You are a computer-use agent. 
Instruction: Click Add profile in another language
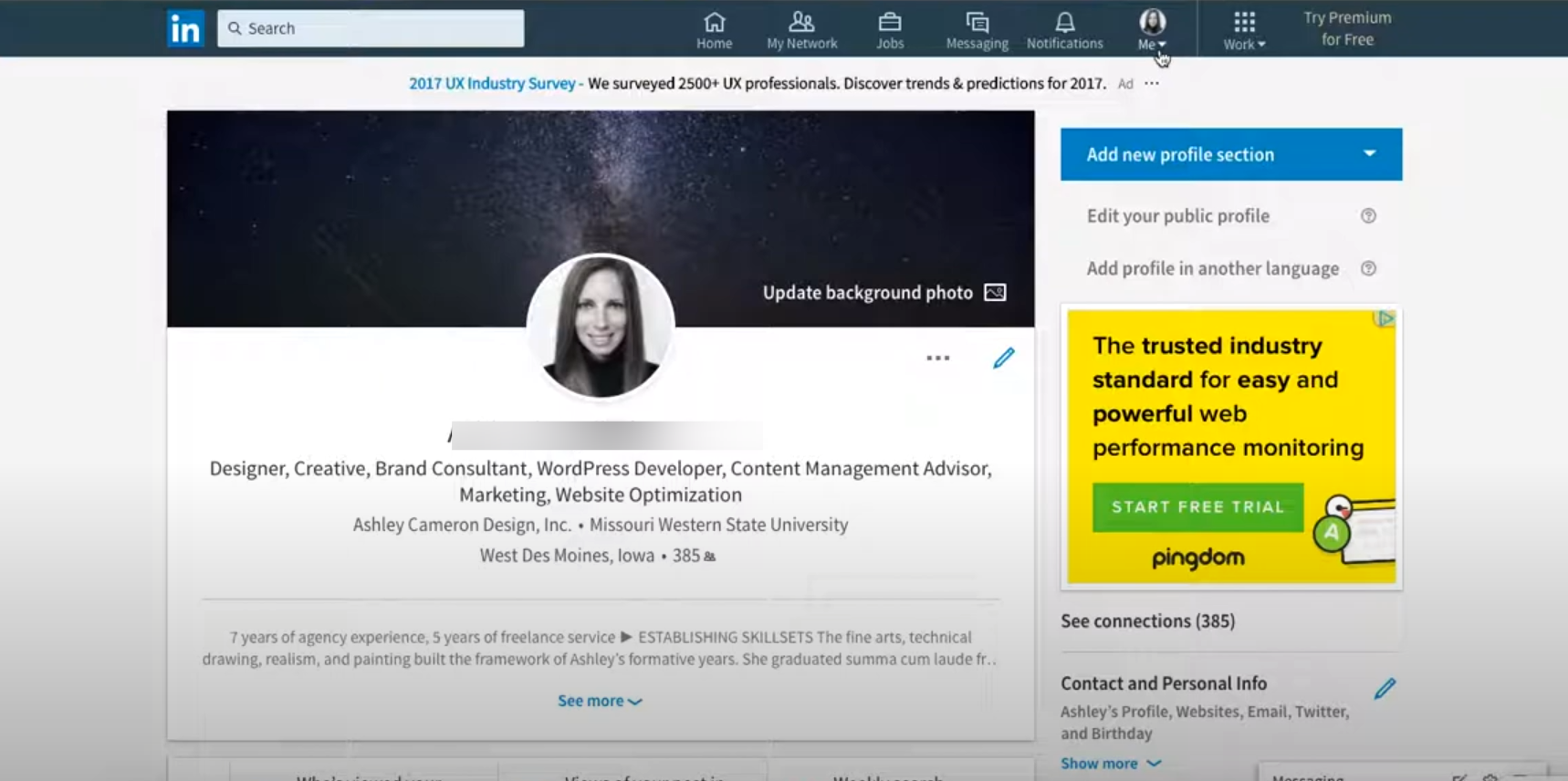point(1213,268)
